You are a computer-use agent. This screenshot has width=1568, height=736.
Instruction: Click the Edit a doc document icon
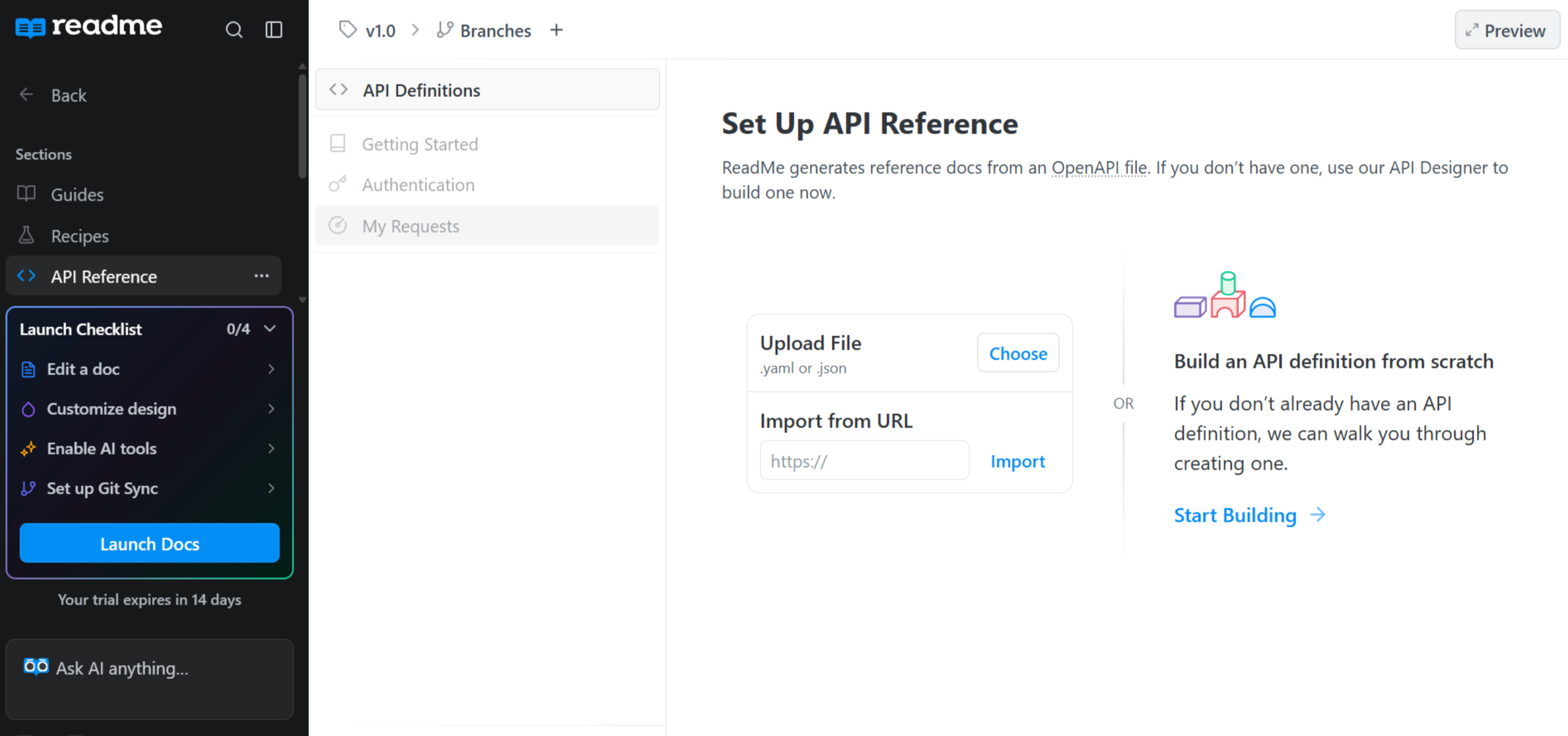28,369
